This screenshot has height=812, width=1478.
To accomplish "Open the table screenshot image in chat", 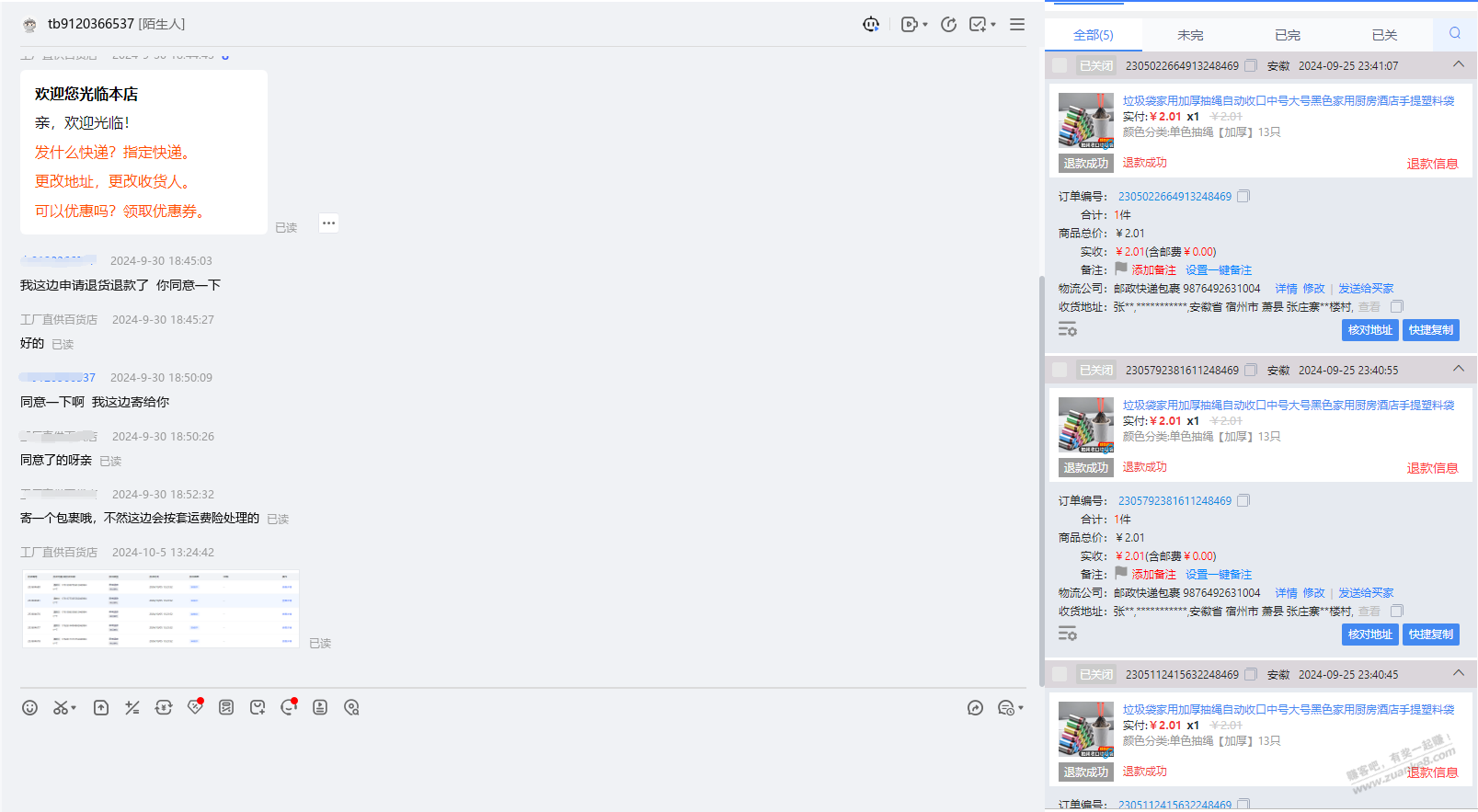I will pos(161,610).
